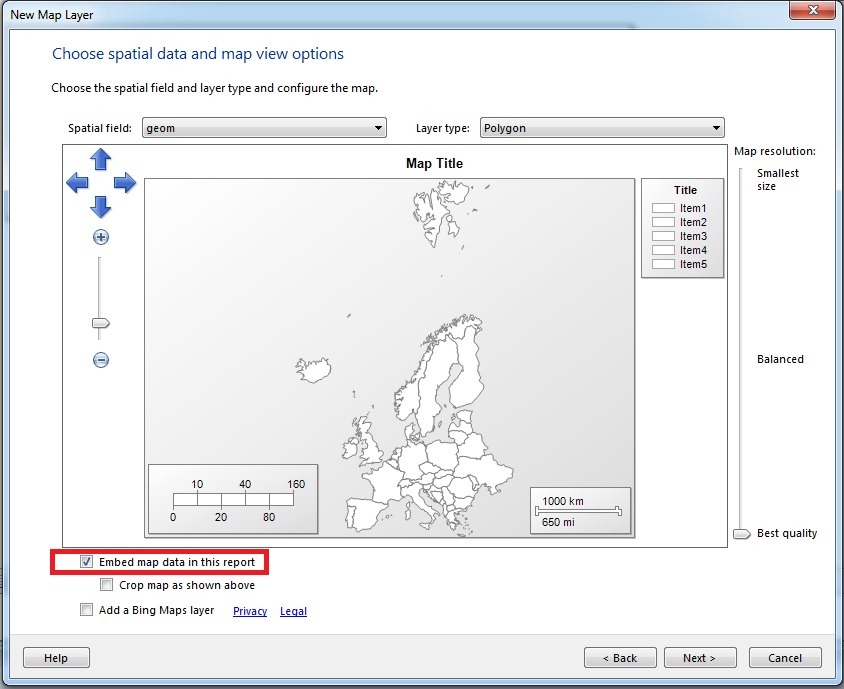Click Item5 in the legend
This screenshot has width=844, height=689.
tap(693, 264)
